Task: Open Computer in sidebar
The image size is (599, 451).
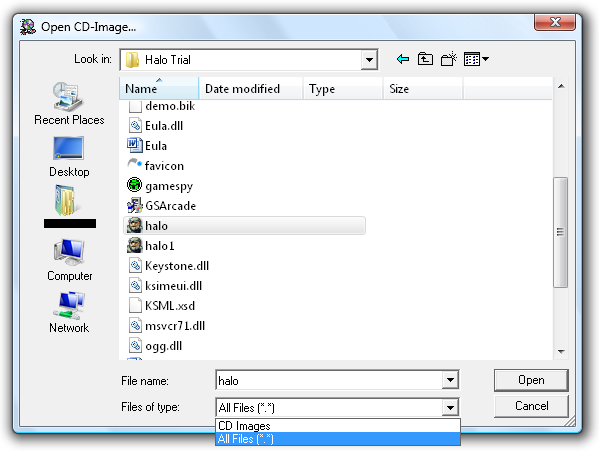Action: click(70, 260)
